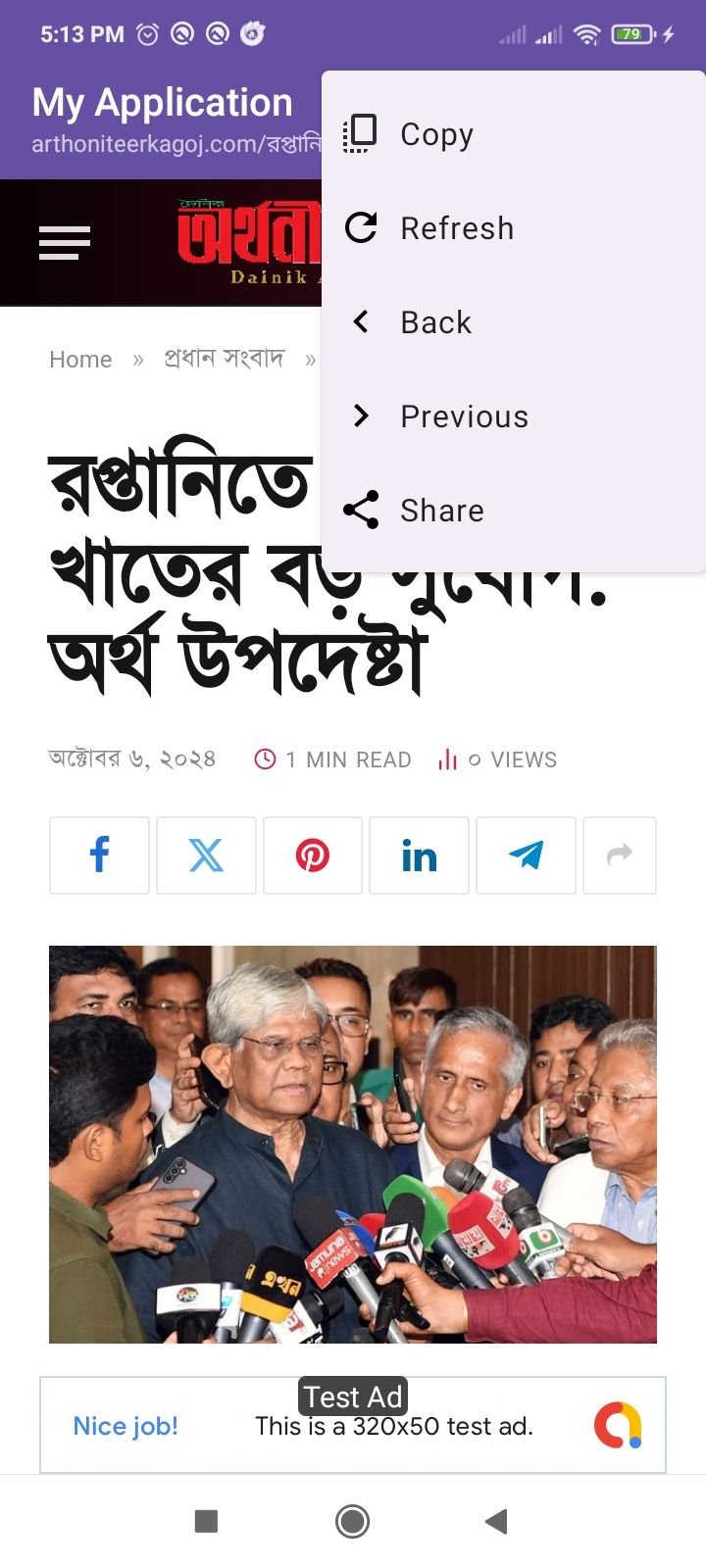The width and height of the screenshot is (706, 1568).
Task: Share via the X (Twitter) icon
Action: coord(206,856)
